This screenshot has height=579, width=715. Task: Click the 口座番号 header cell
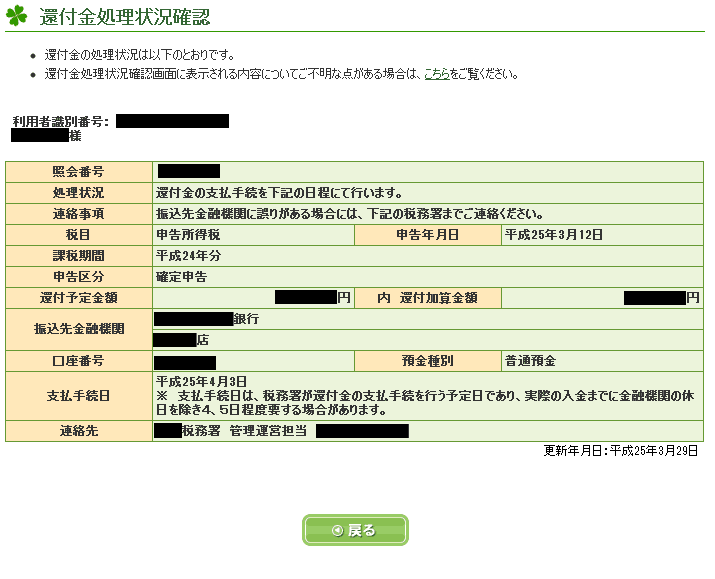tap(79, 361)
